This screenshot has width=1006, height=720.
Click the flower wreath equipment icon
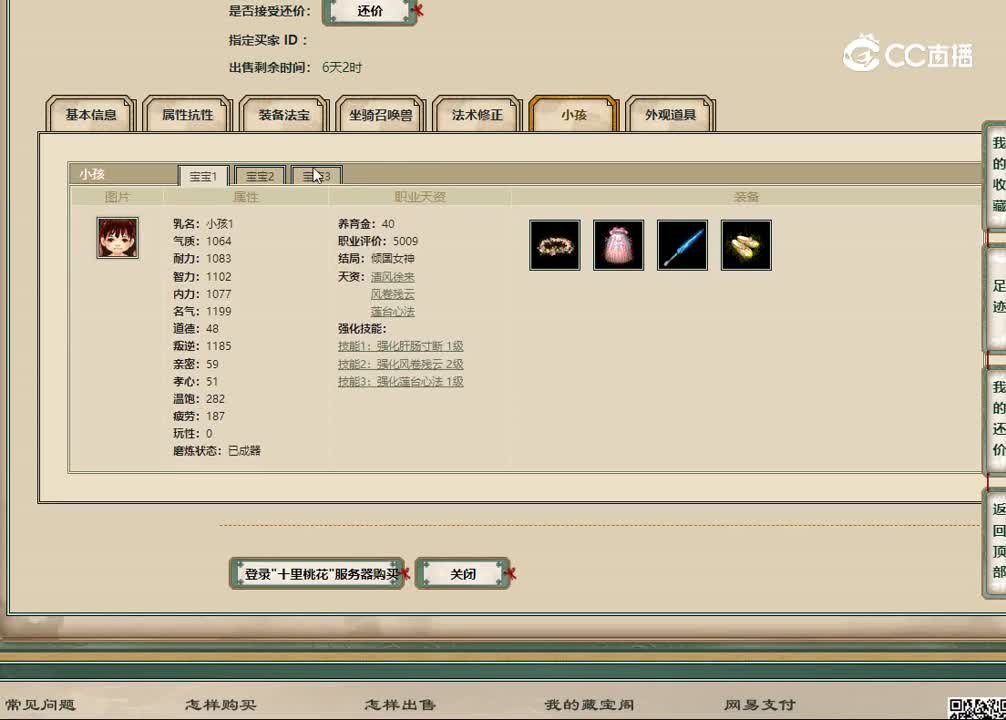click(x=554, y=246)
